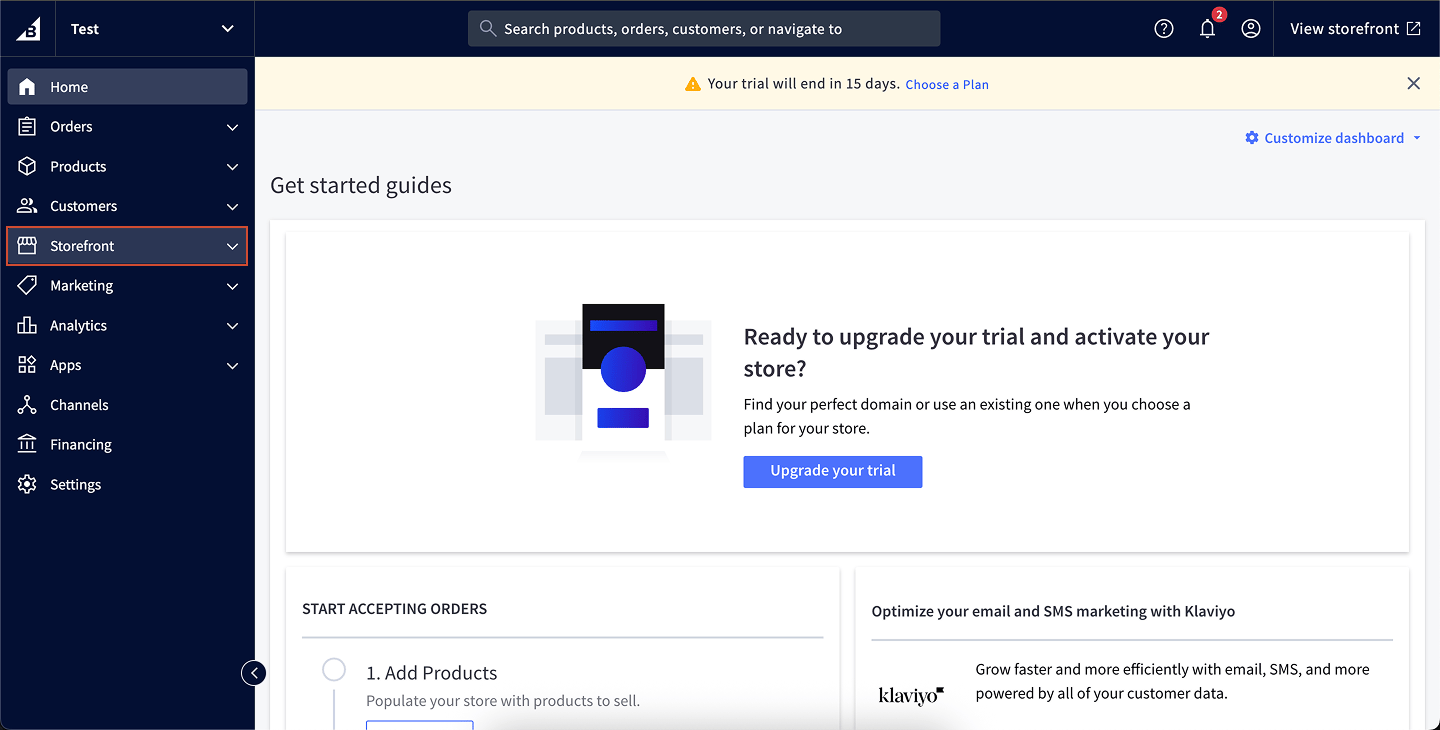Click the Choose a Plan link
The image size is (1440, 730).
[x=947, y=85]
